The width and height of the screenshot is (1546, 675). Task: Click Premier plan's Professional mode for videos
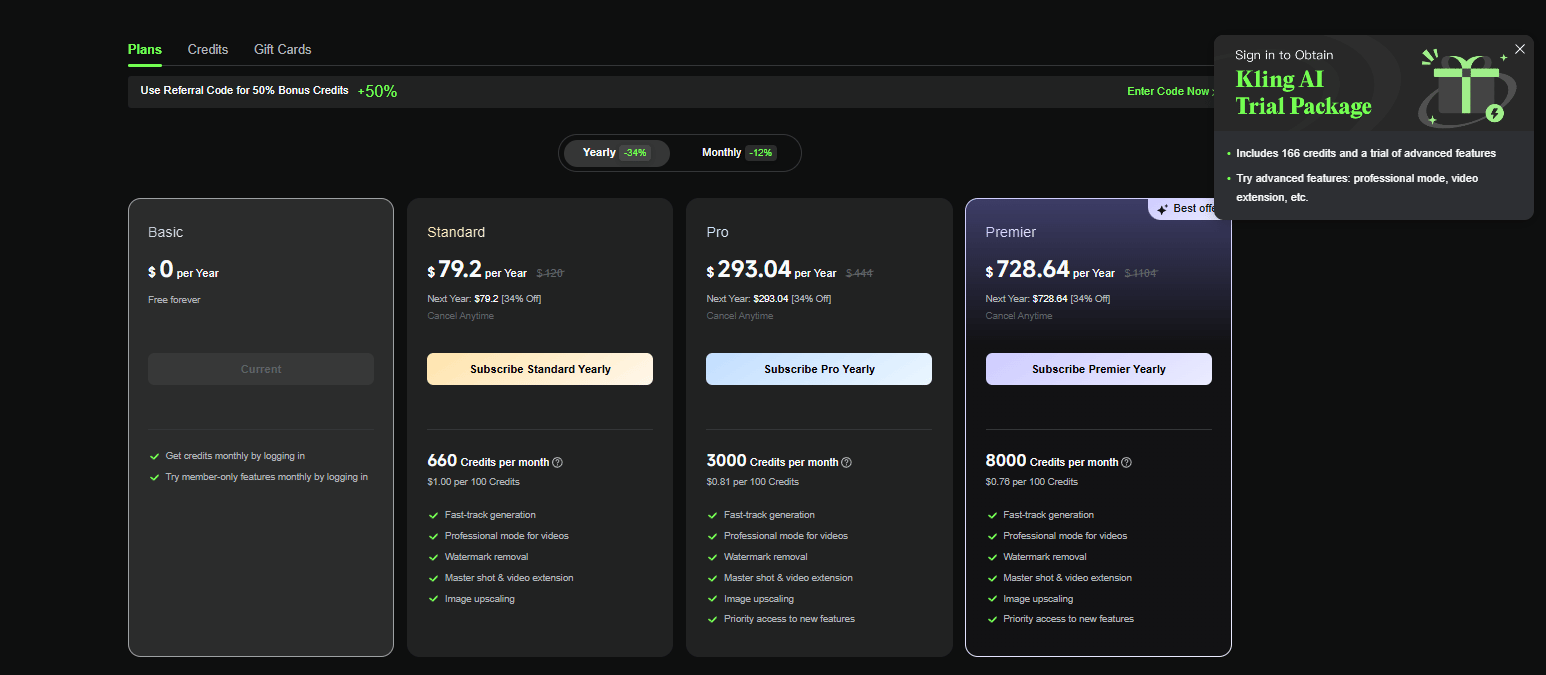(1065, 536)
